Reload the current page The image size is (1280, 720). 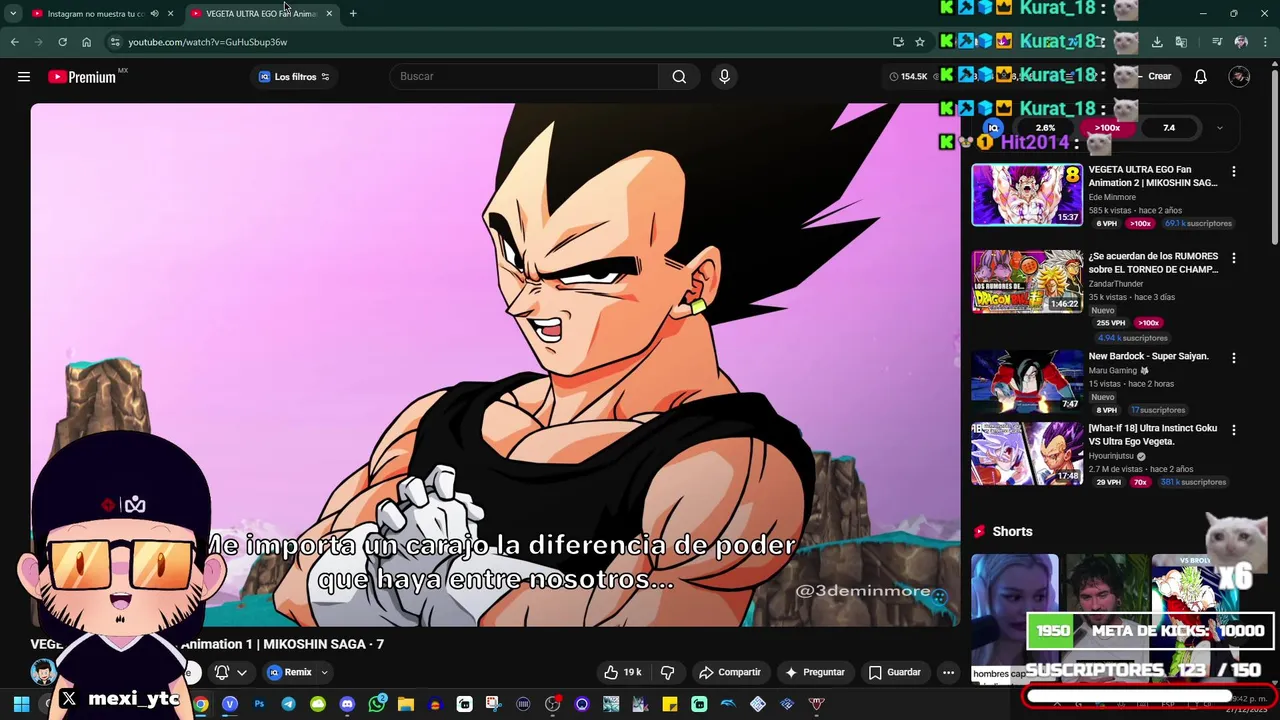62,42
